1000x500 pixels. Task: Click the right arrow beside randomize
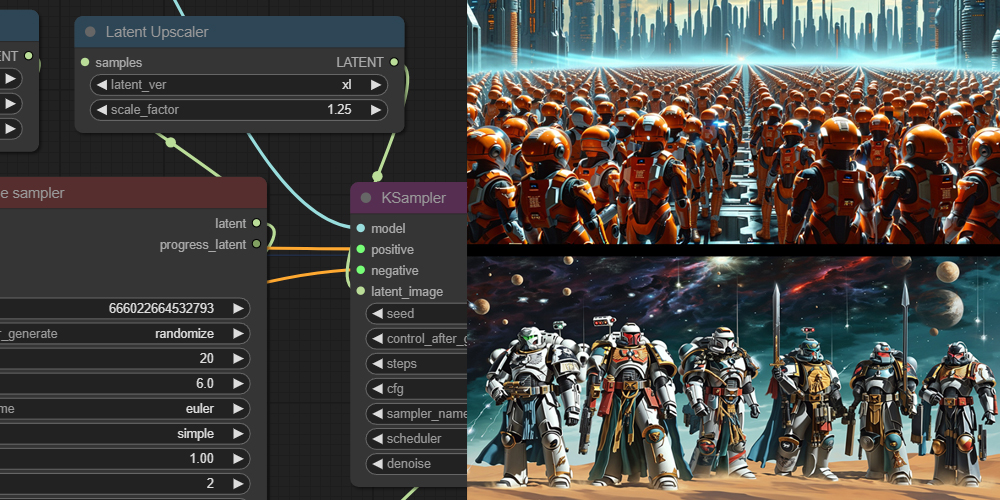pos(239,334)
